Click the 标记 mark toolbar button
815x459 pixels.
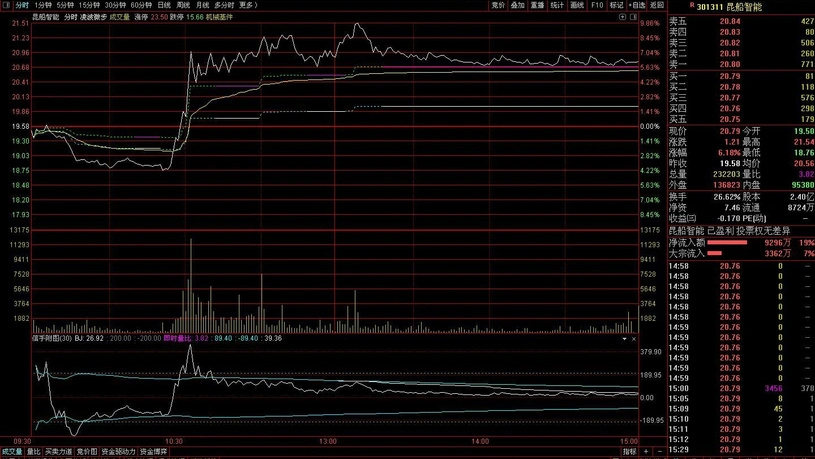click(x=616, y=5)
